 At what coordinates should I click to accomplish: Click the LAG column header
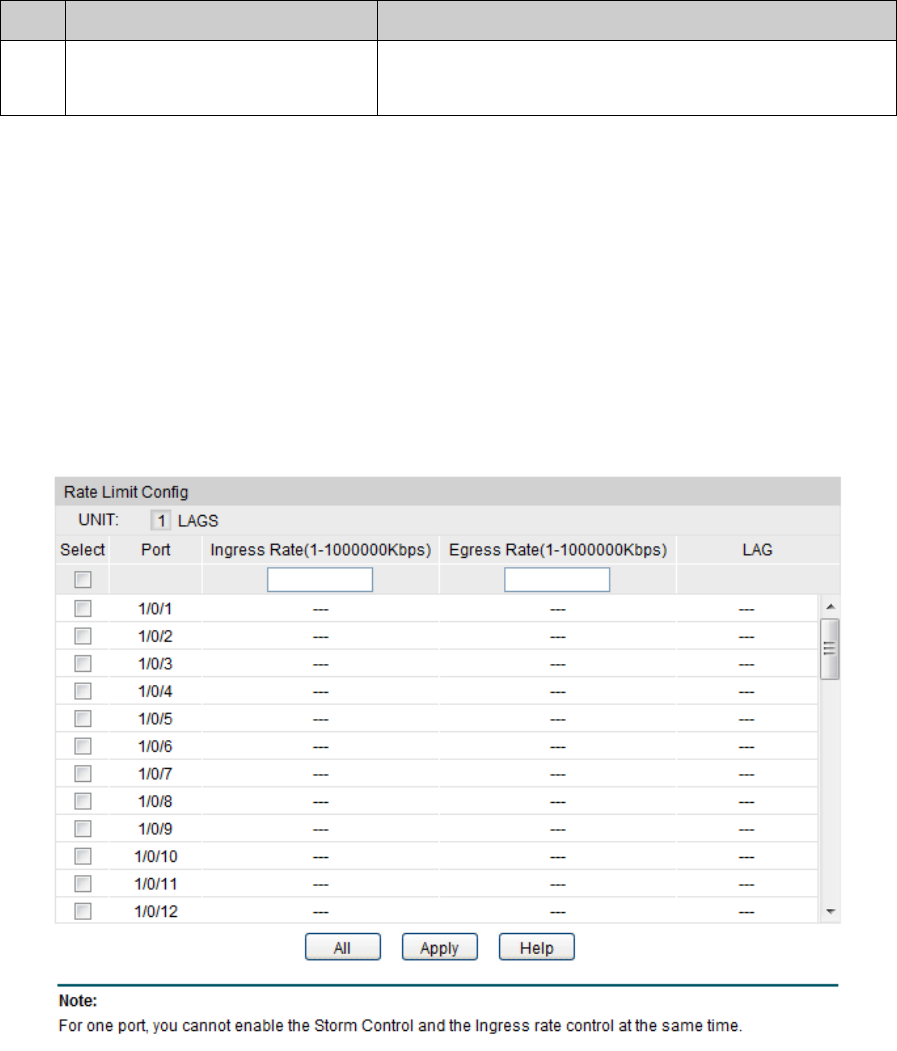(x=758, y=550)
